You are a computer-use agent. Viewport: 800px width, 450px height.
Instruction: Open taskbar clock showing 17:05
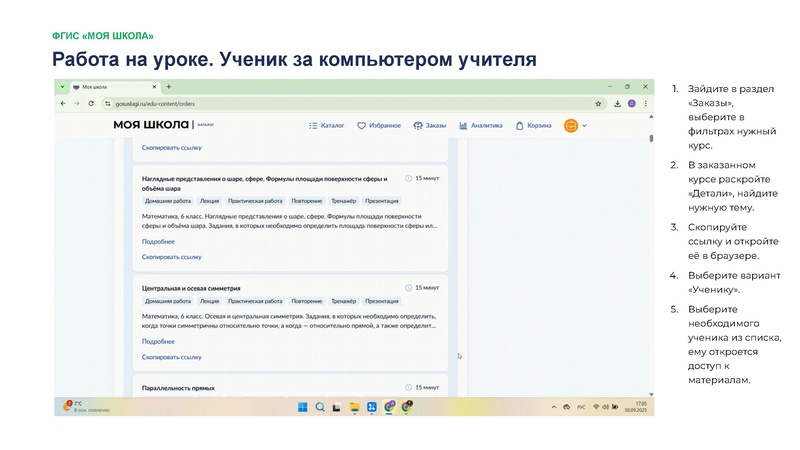click(x=636, y=407)
